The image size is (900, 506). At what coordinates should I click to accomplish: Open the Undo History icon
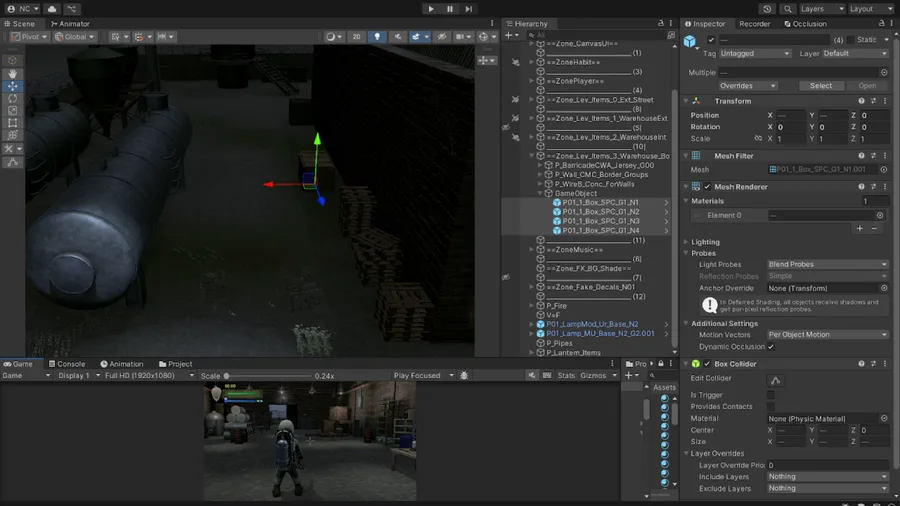click(x=767, y=9)
